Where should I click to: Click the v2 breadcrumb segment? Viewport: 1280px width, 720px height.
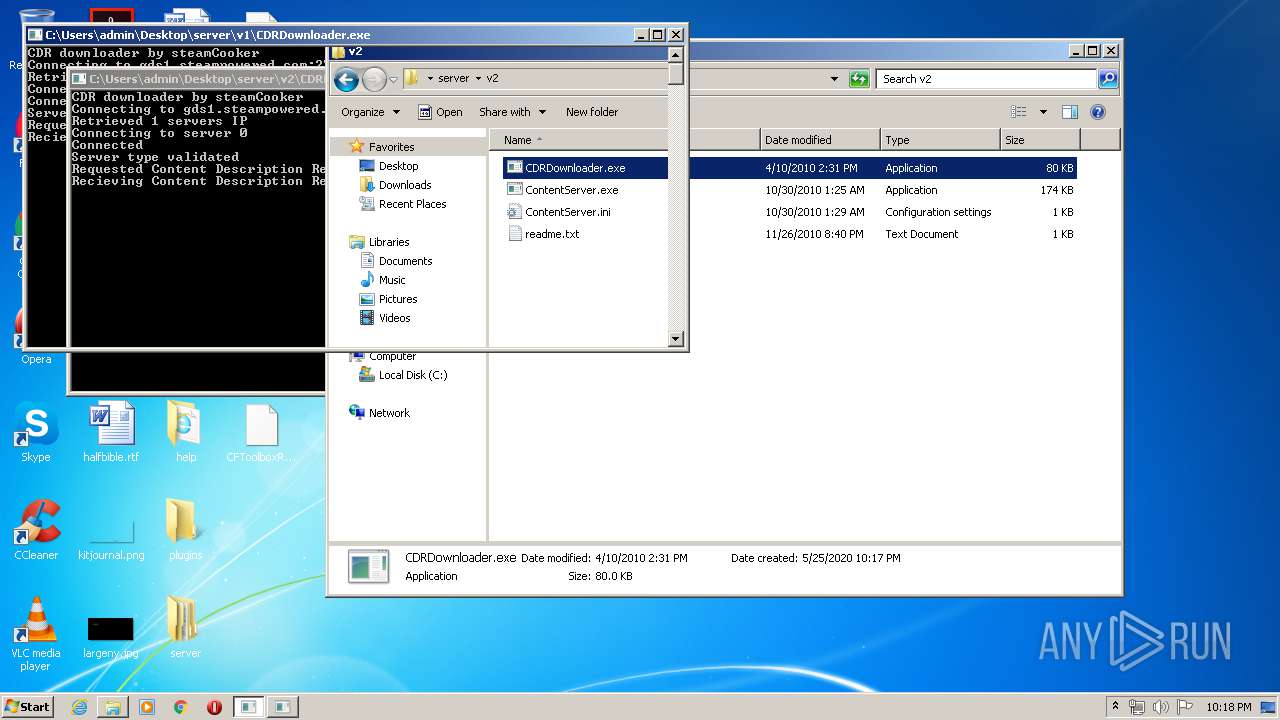pyautogui.click(x=492, y=79)
